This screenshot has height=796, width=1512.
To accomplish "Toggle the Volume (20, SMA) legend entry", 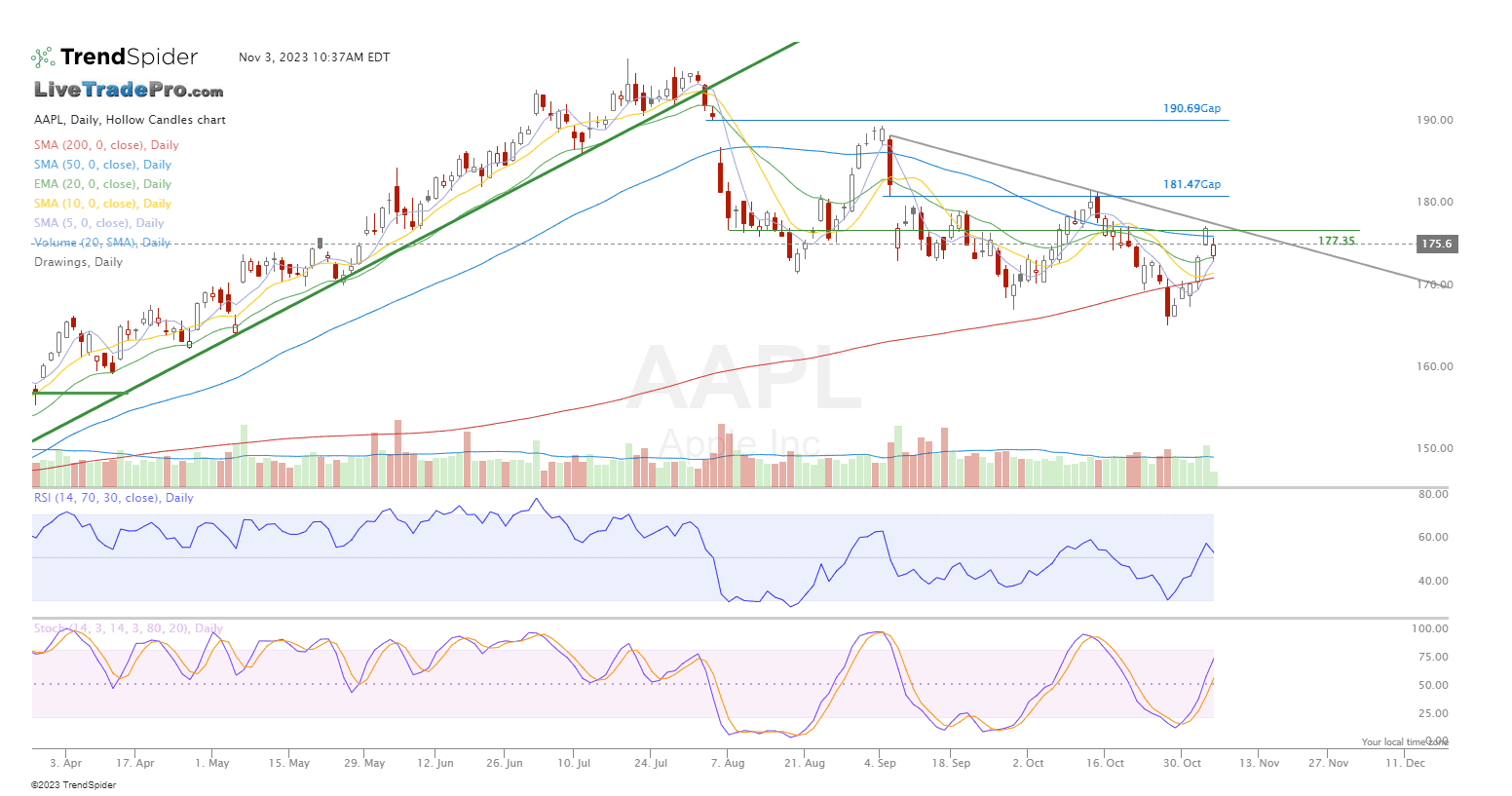I will pos(102,243).
